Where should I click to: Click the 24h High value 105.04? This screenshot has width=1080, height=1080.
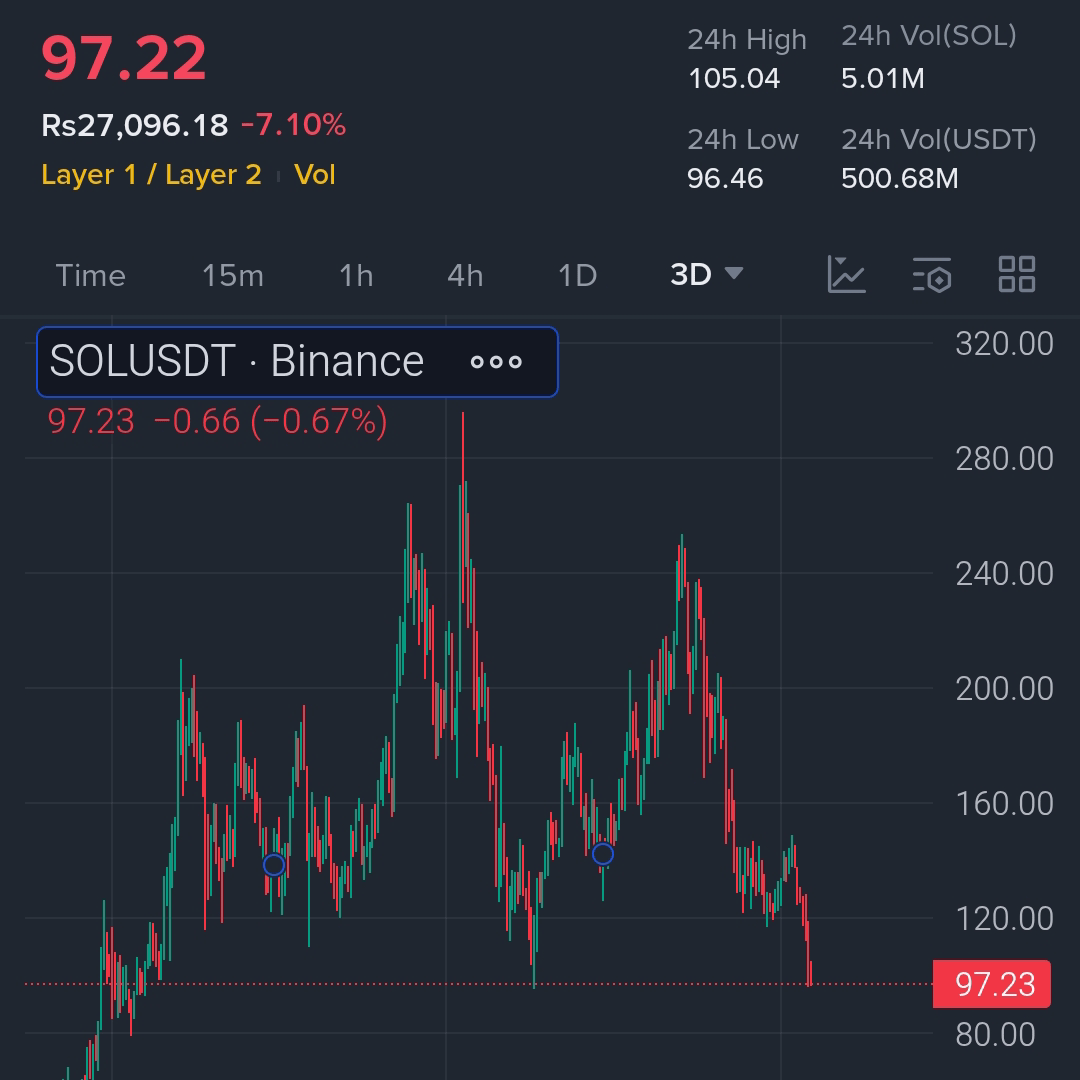pos(734,79)
